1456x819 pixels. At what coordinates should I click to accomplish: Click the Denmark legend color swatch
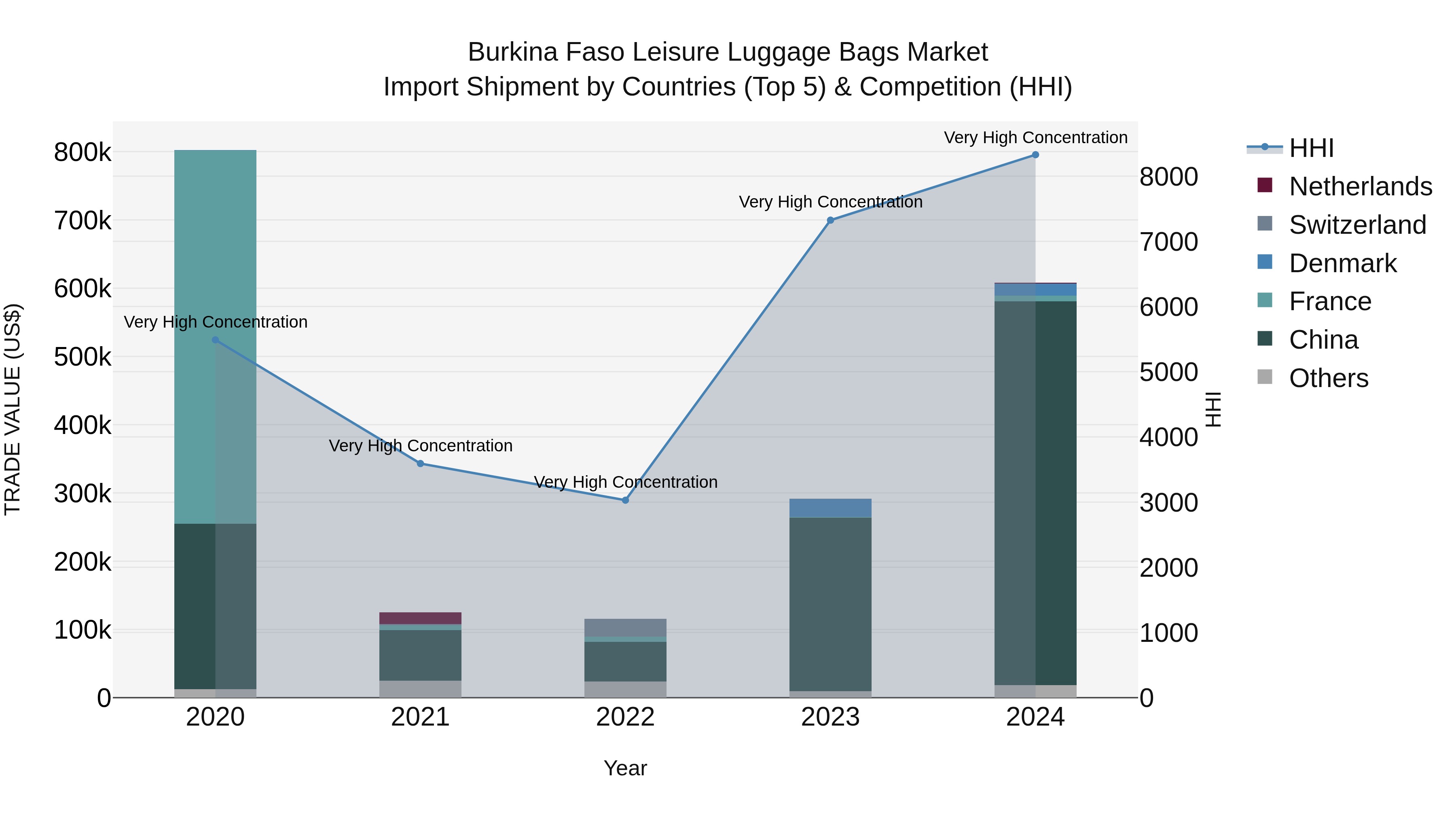1265,262
